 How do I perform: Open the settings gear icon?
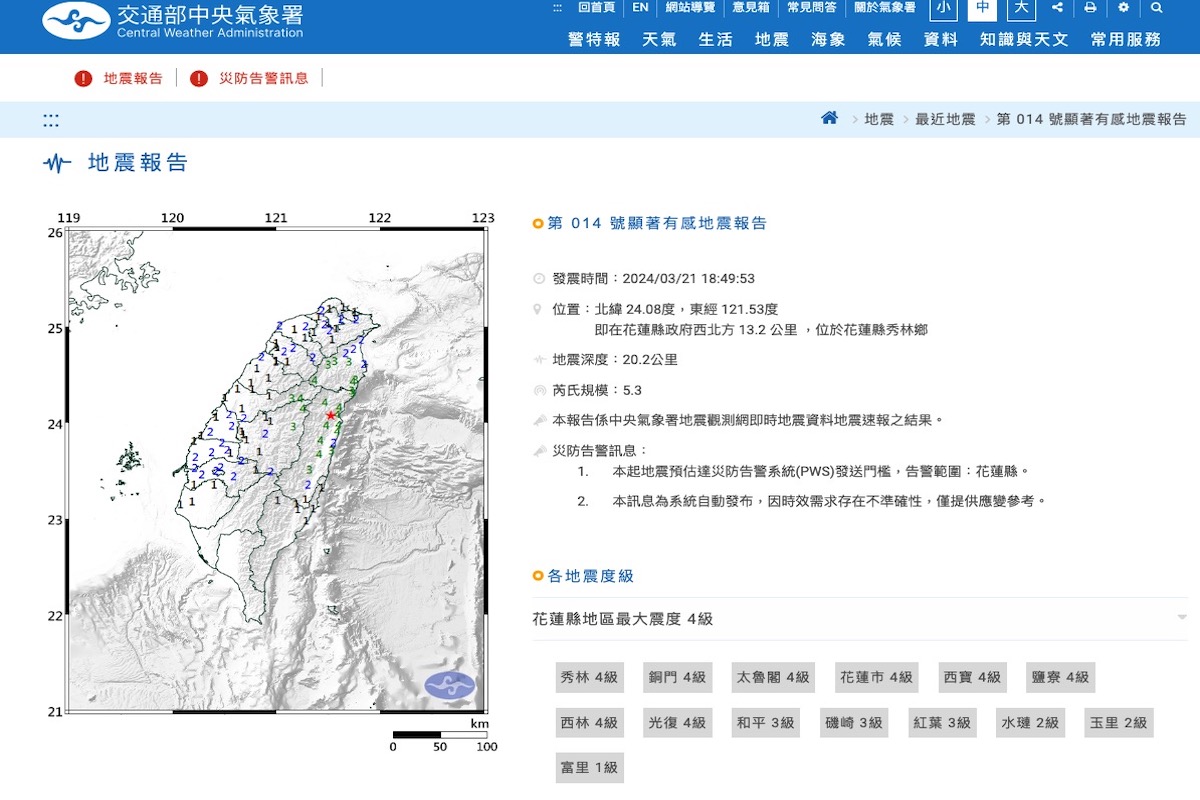pyautogui.click(x=1123, y=8)
